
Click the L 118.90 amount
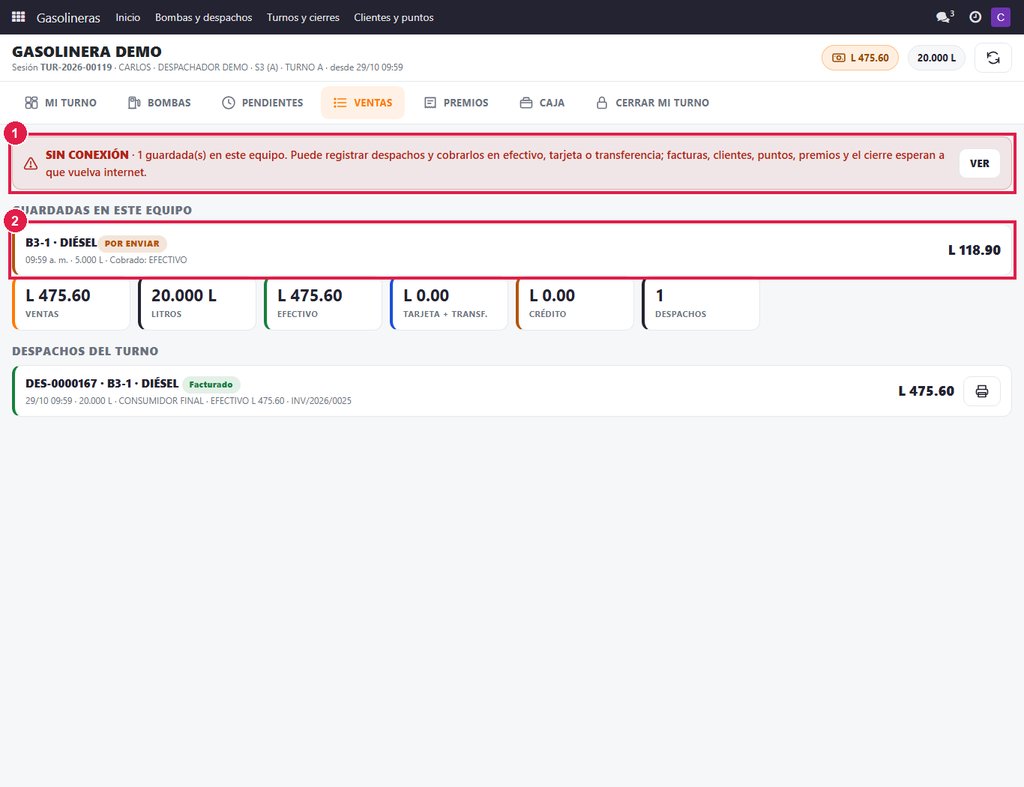point(974,250)
